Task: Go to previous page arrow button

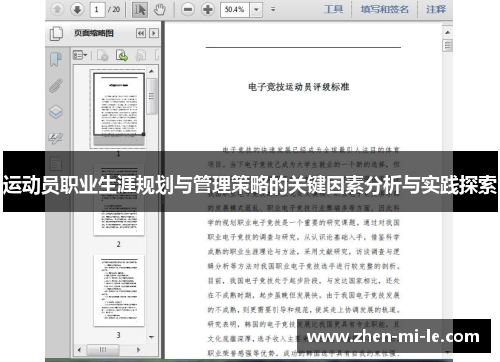Action: pos(57,9)
